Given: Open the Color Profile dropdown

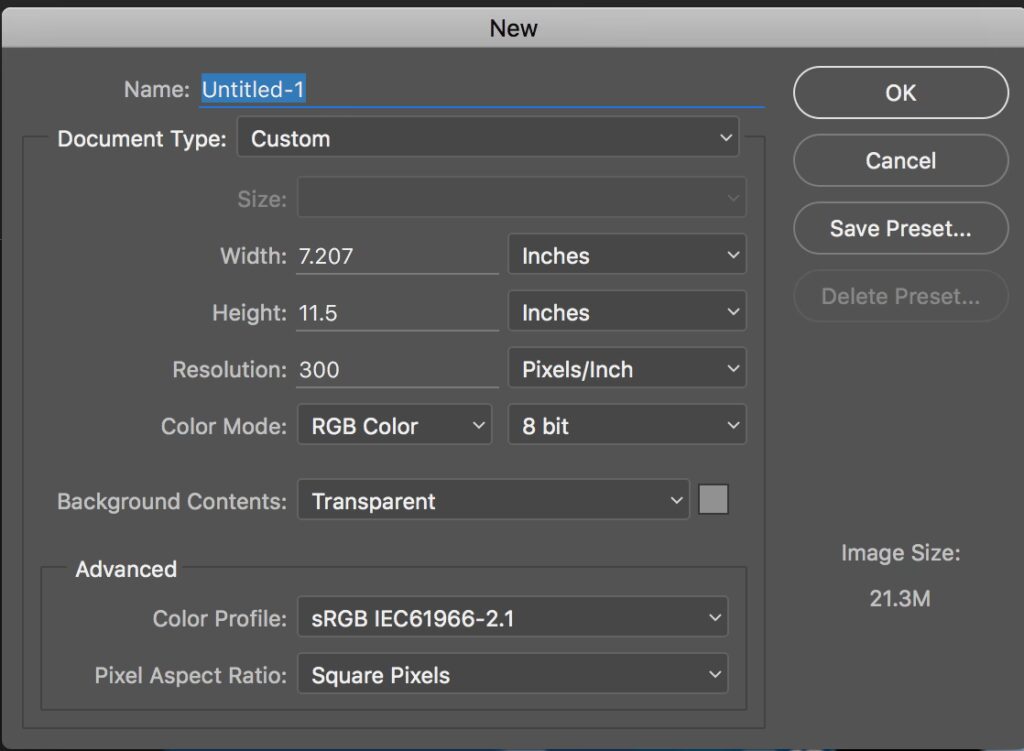Looking at the screenshot, I should 512,619.
